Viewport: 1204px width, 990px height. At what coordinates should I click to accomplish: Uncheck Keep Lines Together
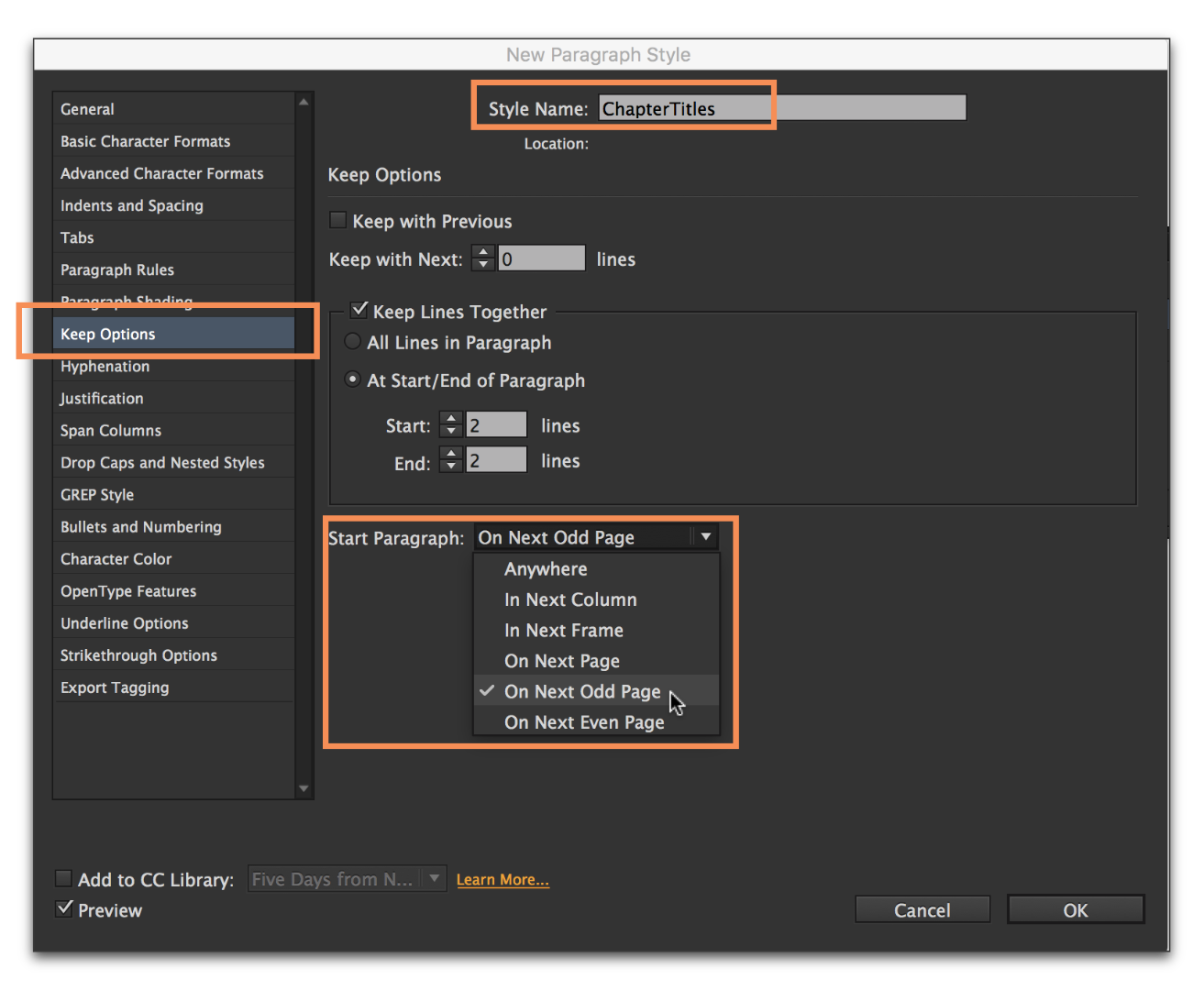coord(359,310)
